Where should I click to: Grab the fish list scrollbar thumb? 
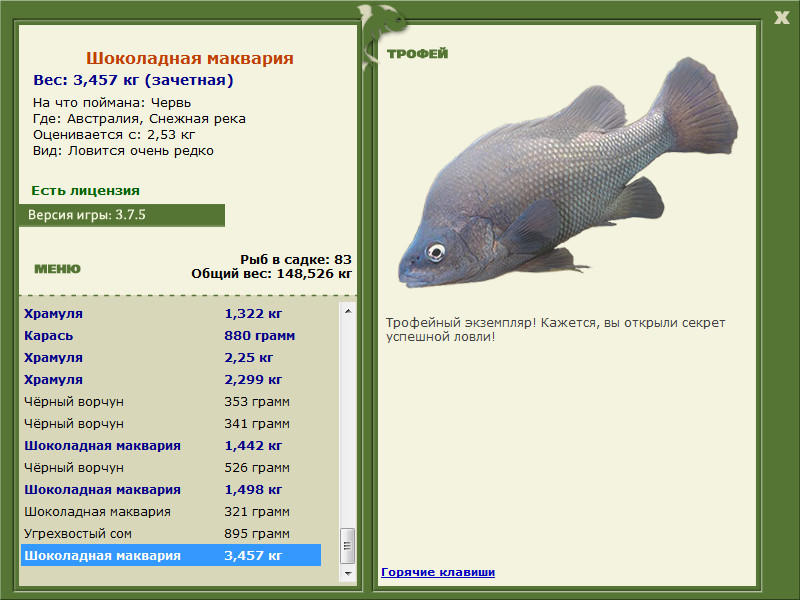point(348,546)
